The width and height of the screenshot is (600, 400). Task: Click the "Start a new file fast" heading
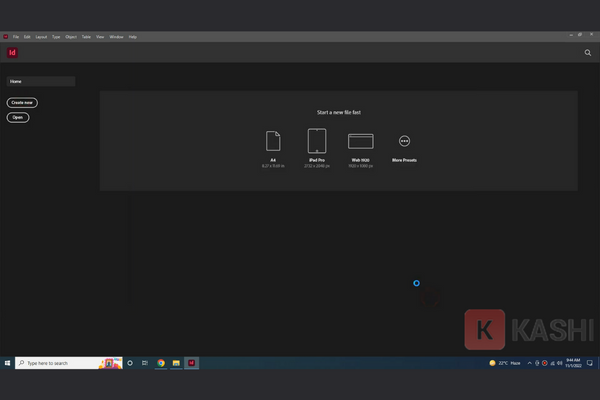click(x=339, y=112)
